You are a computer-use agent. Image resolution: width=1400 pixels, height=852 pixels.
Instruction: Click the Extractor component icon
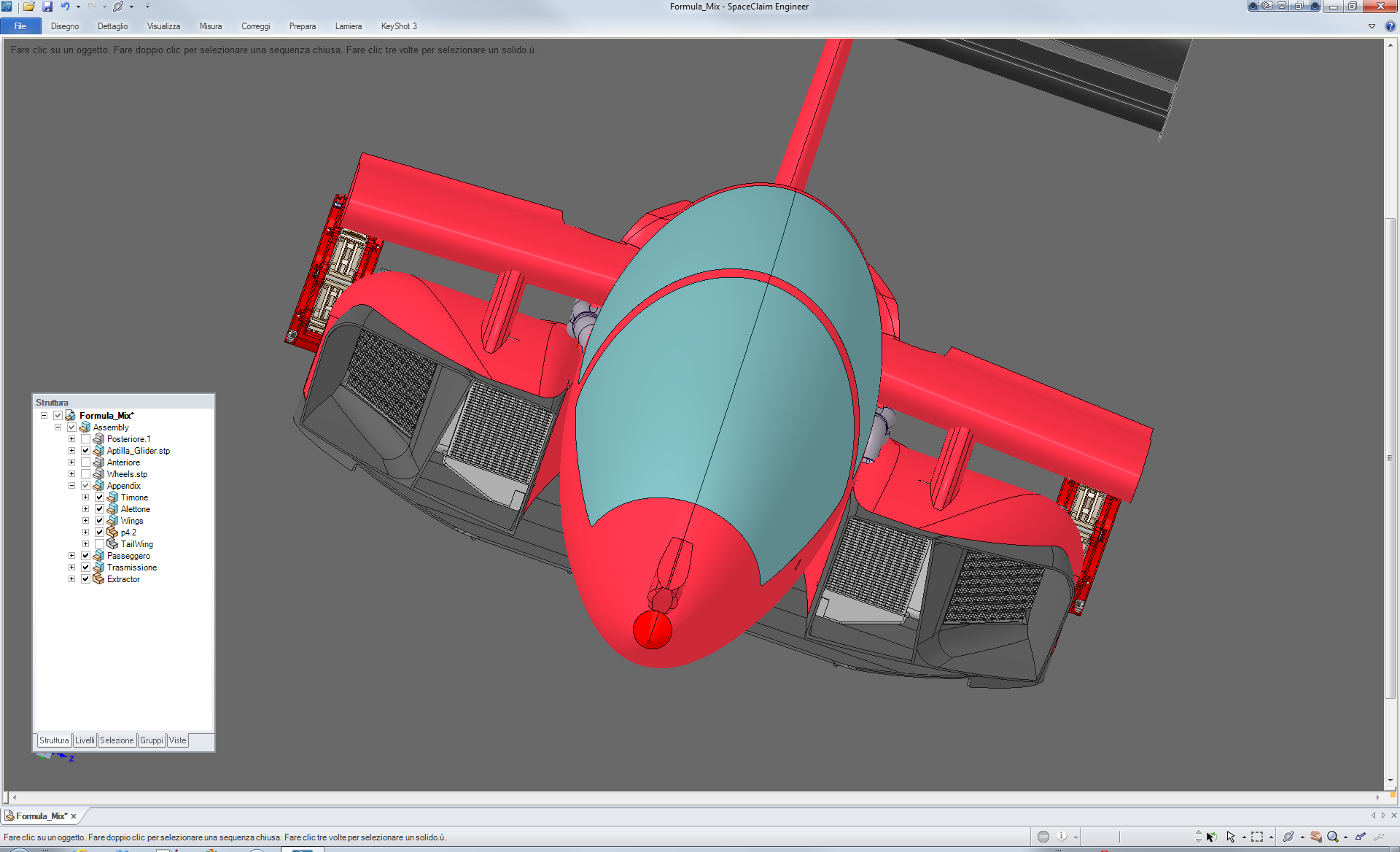tap(98, 579)
